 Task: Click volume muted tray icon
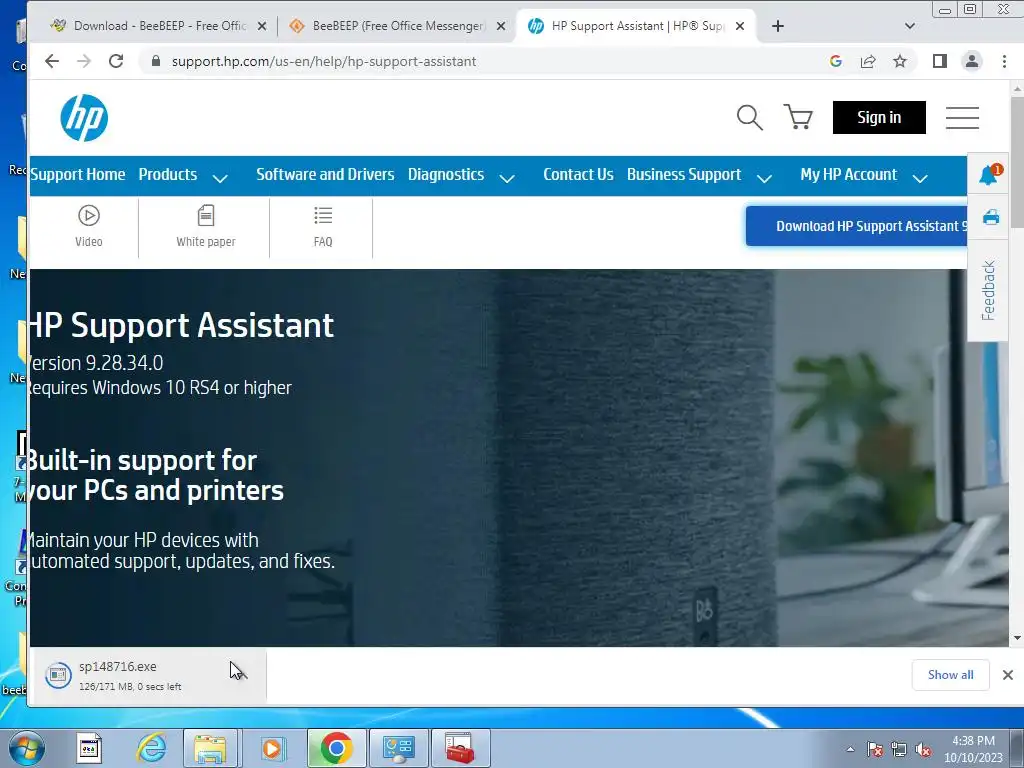tap(923, 750)
